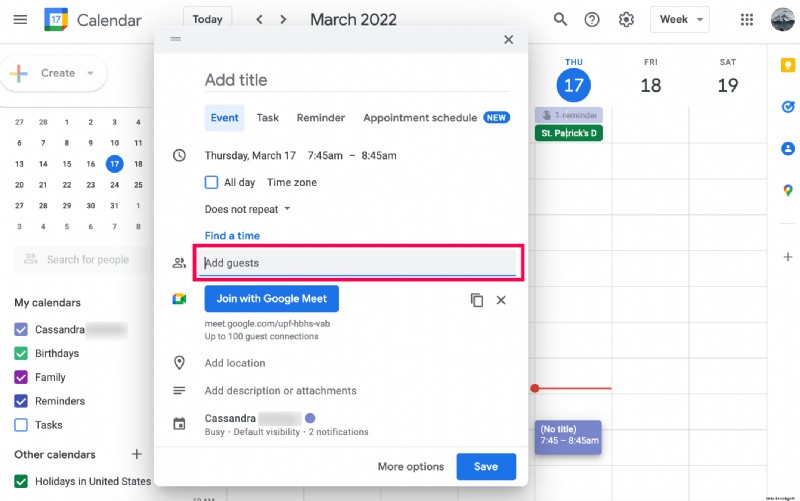Open Contacts side panel icon

pyautogui.click(x=788, y=148)
